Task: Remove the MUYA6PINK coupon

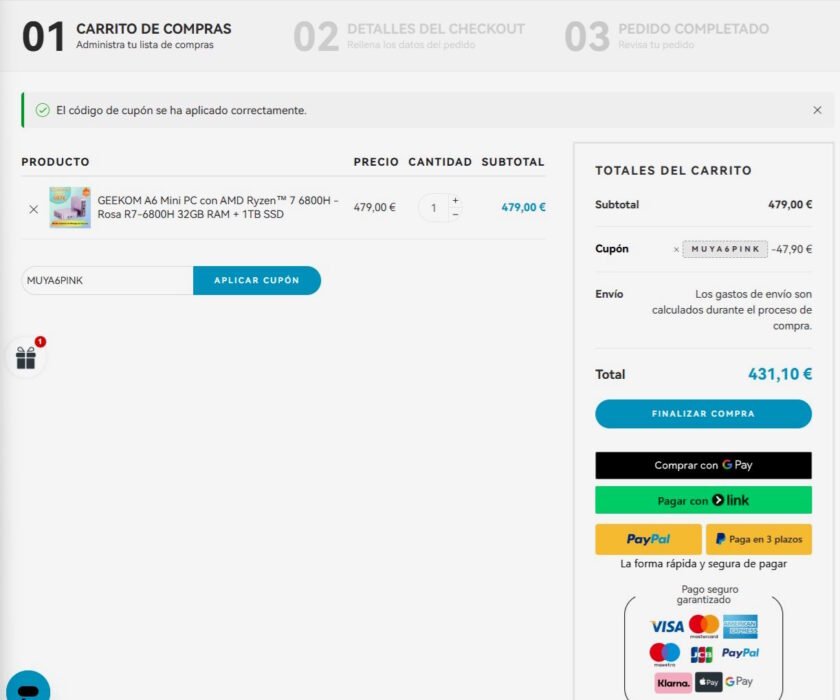Action: click(676, 249)
